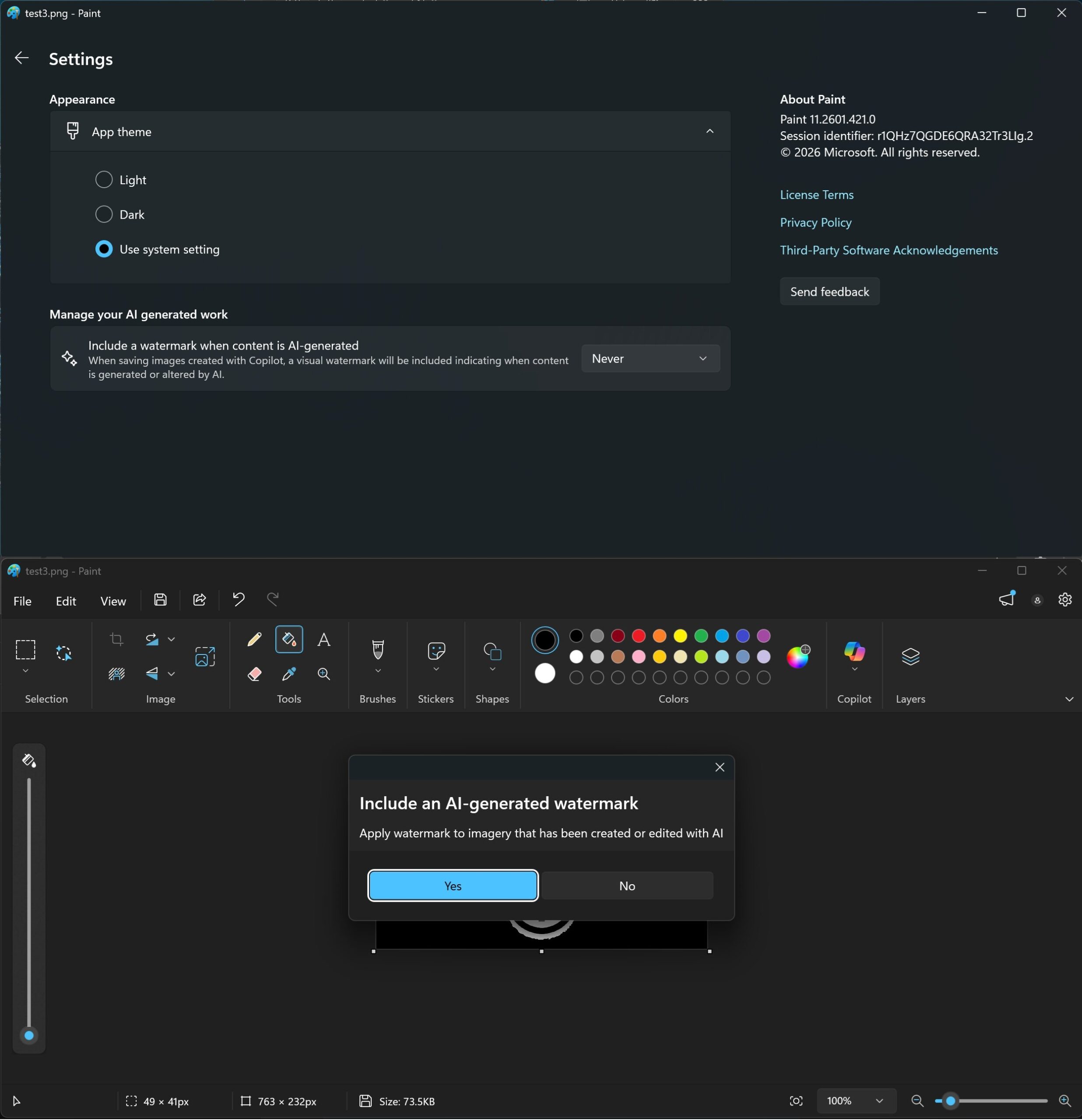Pick the red color swatch

(639, 636)
